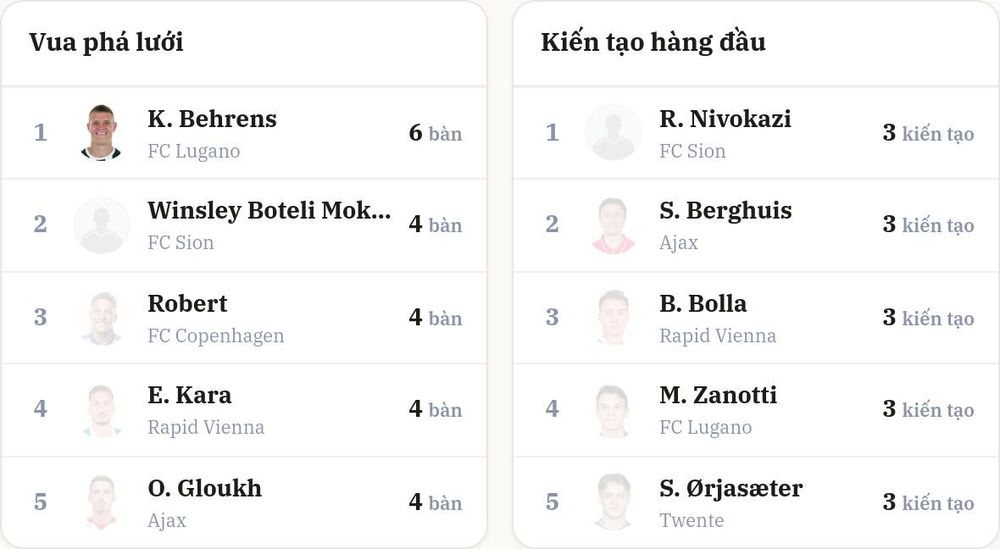
Task: Click M. Zanotti's portrait image
Action: click(x=614, y=410)
